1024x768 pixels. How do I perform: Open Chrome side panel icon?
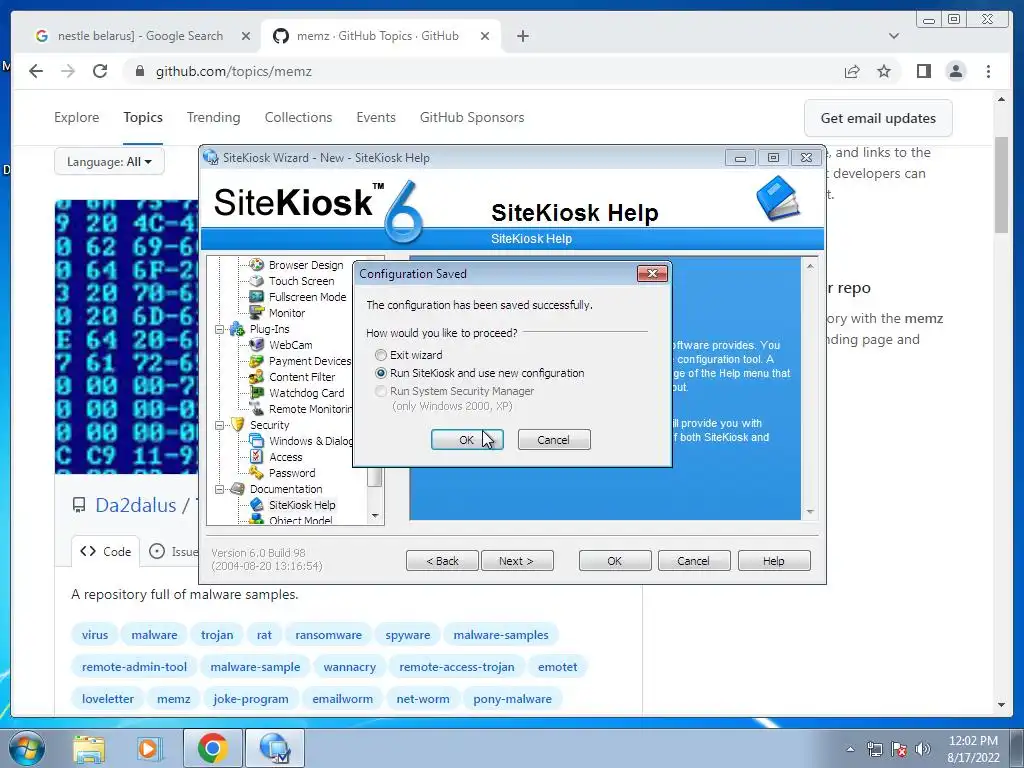(x=923, y=71)
